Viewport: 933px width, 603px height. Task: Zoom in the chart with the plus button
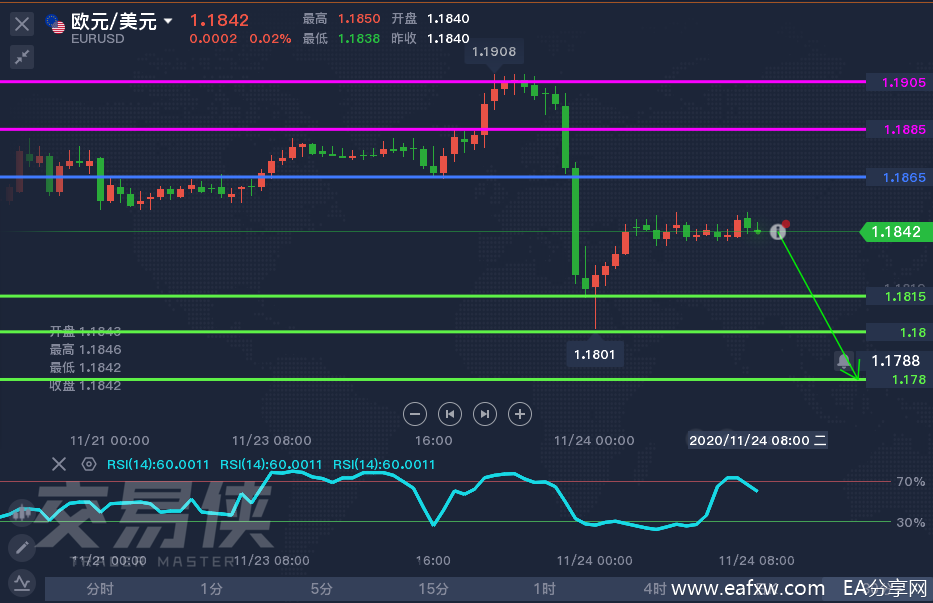[x=519, y=413]
